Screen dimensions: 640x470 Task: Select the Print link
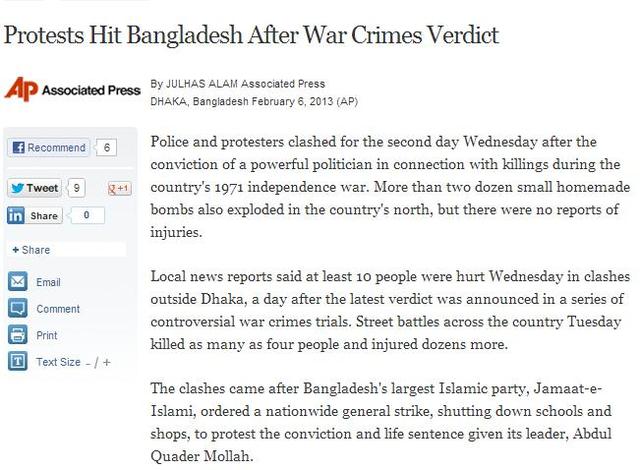[x=47, y=335]
